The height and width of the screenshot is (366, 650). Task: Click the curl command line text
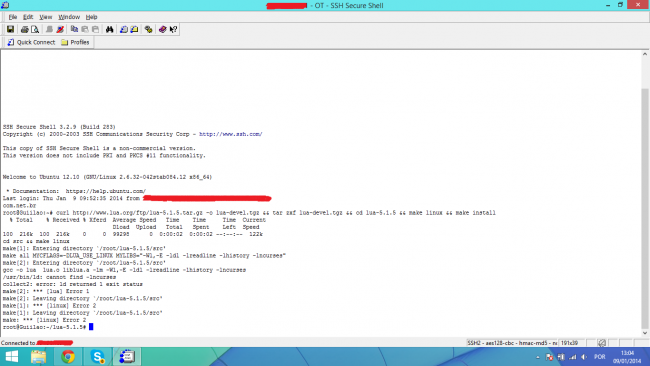click(x=276, y=213)
